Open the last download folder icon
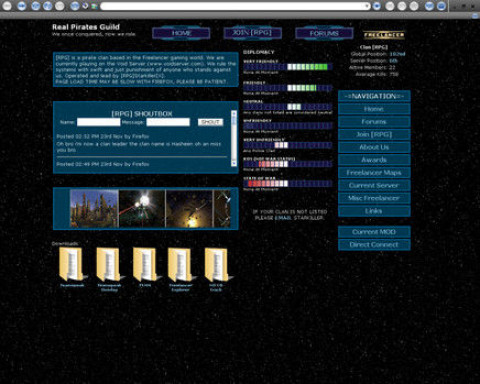Screen dimensions: 480x384 pyautogui.click(x=216, y=264)
